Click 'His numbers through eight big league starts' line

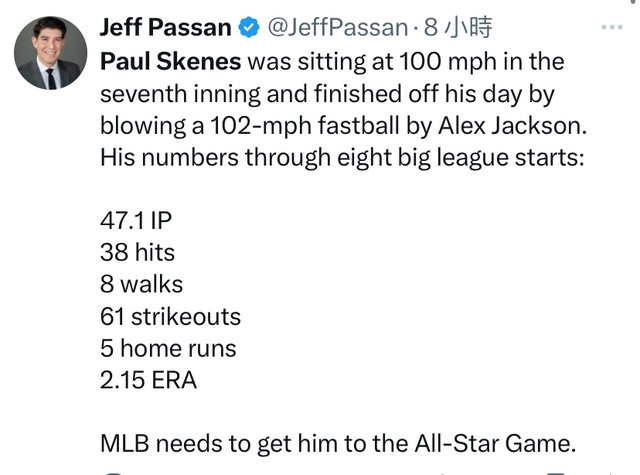point(342,158)
